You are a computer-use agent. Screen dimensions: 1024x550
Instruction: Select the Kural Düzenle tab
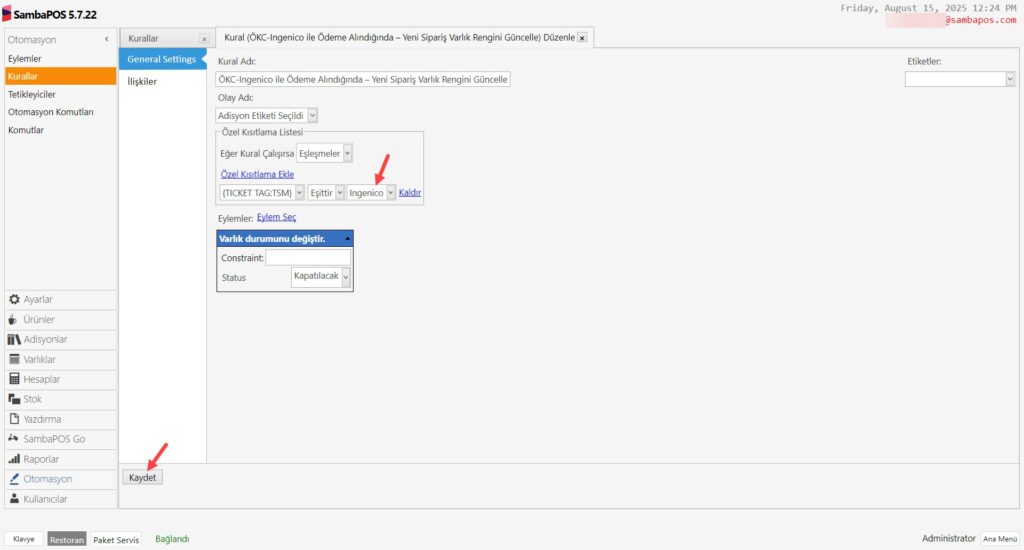pos(400,37)
